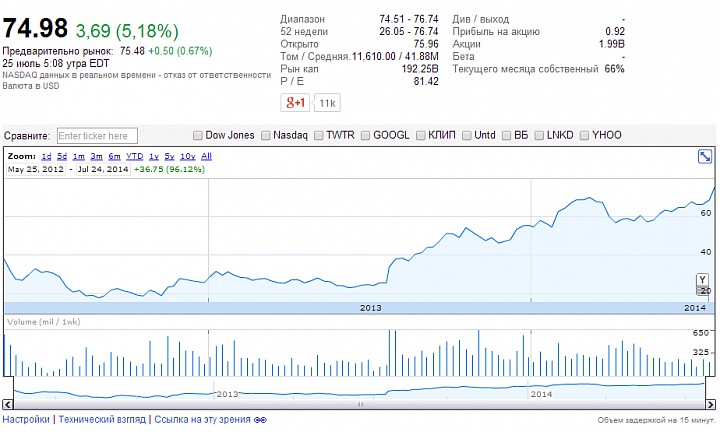Click the 11k share count bubble

(x=327, y=103)
